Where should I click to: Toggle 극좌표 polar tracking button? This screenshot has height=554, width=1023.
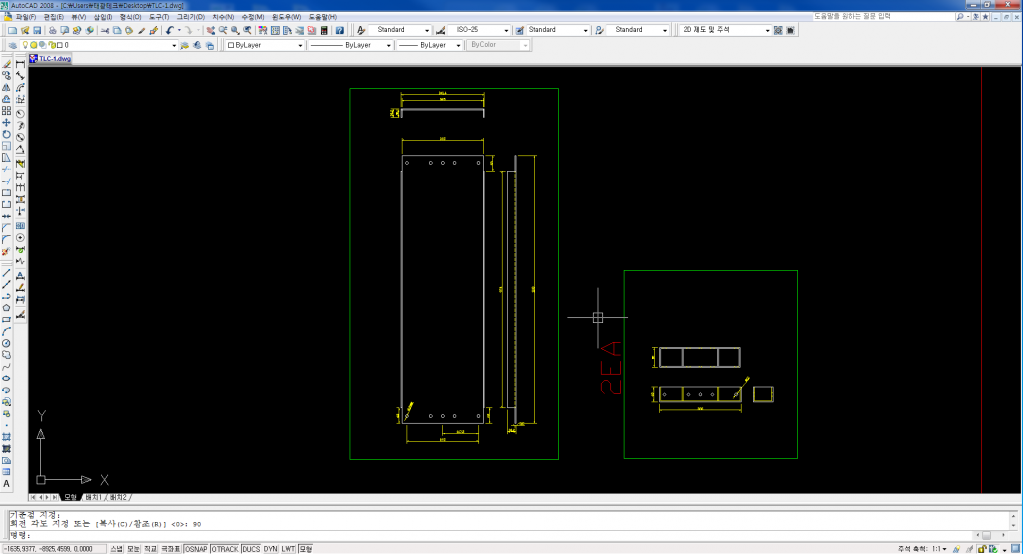pyautogui.click(x=170, y=549)
